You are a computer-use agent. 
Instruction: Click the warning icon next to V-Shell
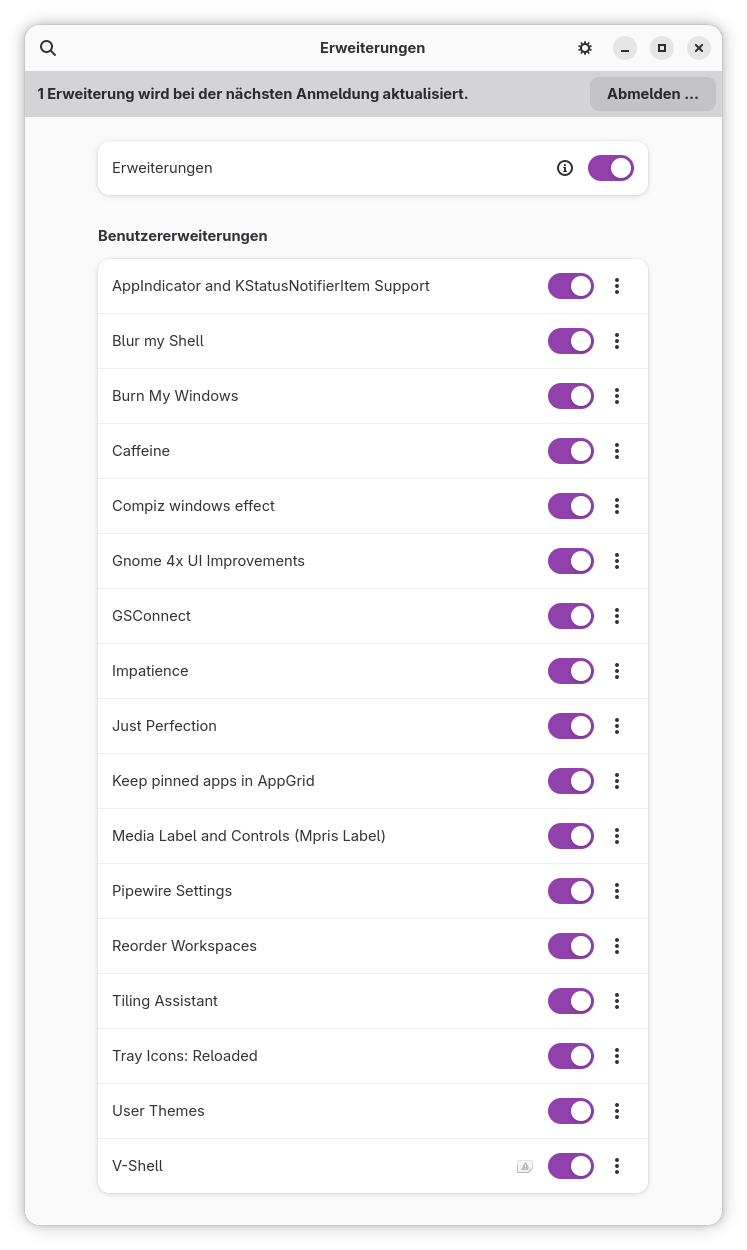coord(525,1166)
